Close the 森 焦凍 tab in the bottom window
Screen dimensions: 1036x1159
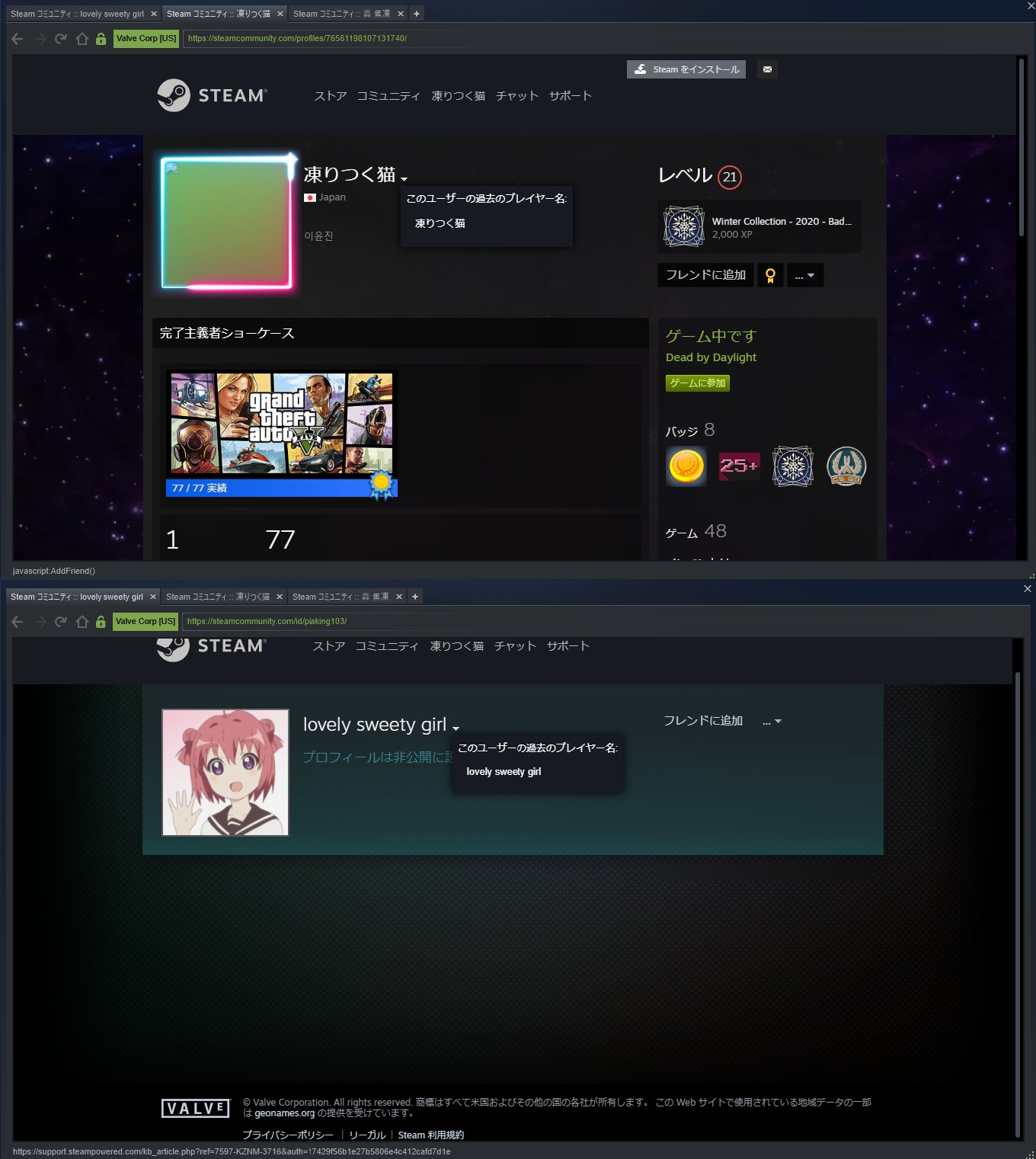[399, 597]
